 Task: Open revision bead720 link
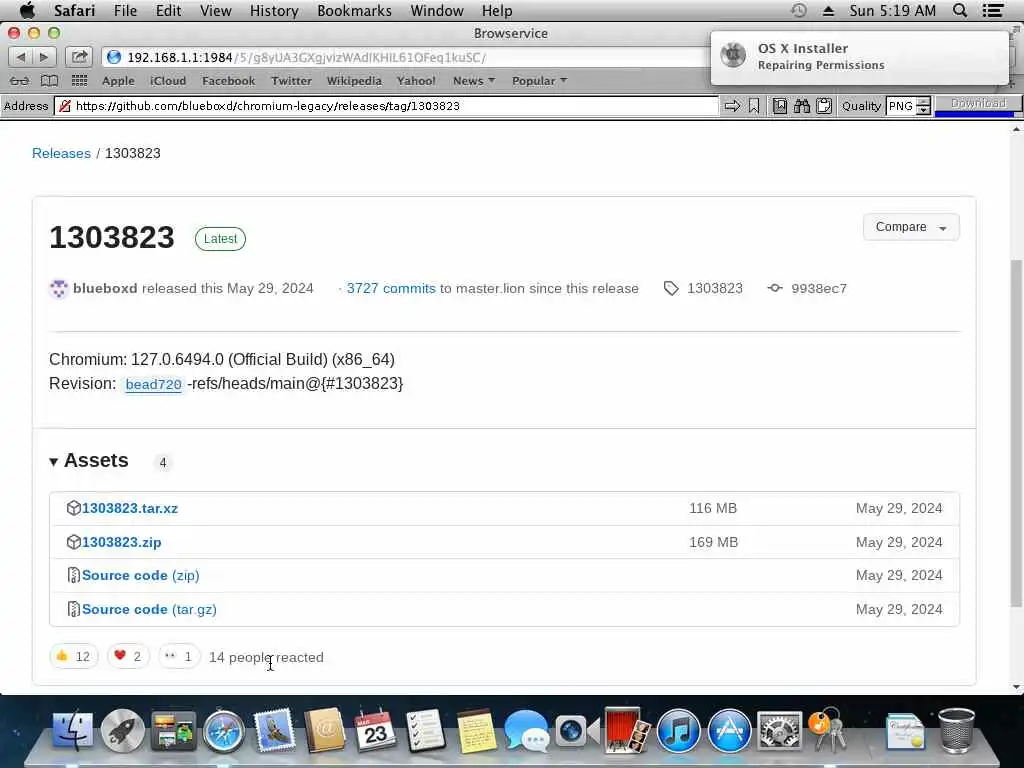point(153,384)
